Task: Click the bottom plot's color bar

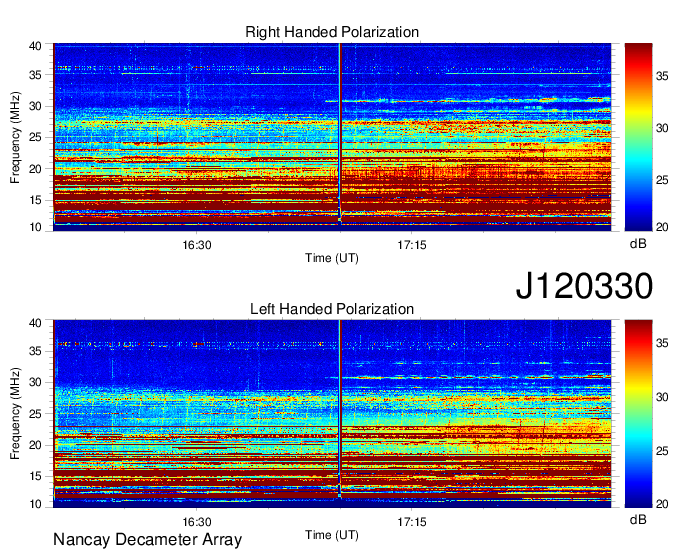Action: point(638,414)
